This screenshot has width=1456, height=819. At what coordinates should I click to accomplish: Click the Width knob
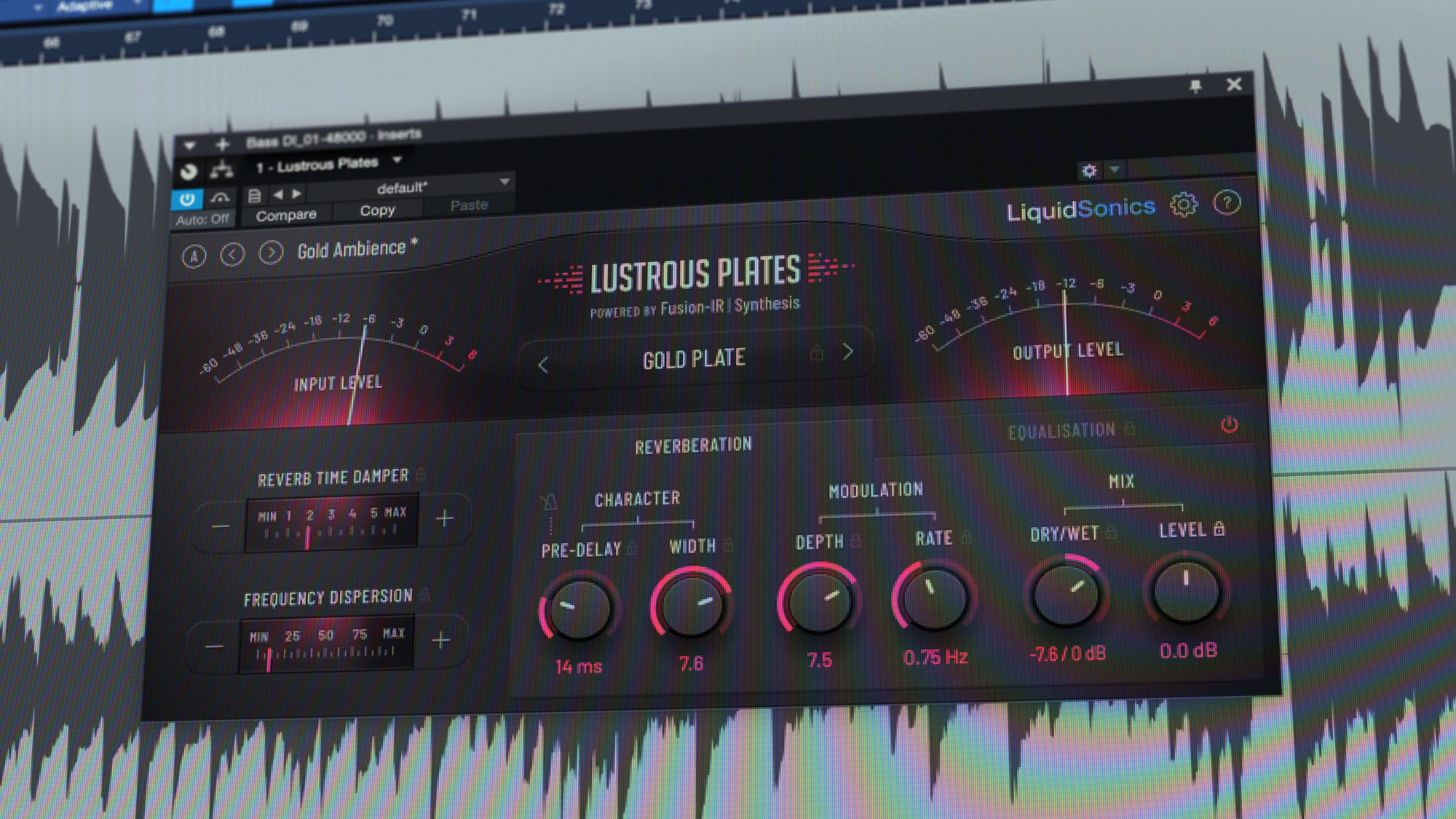click(x=691, y=604)
